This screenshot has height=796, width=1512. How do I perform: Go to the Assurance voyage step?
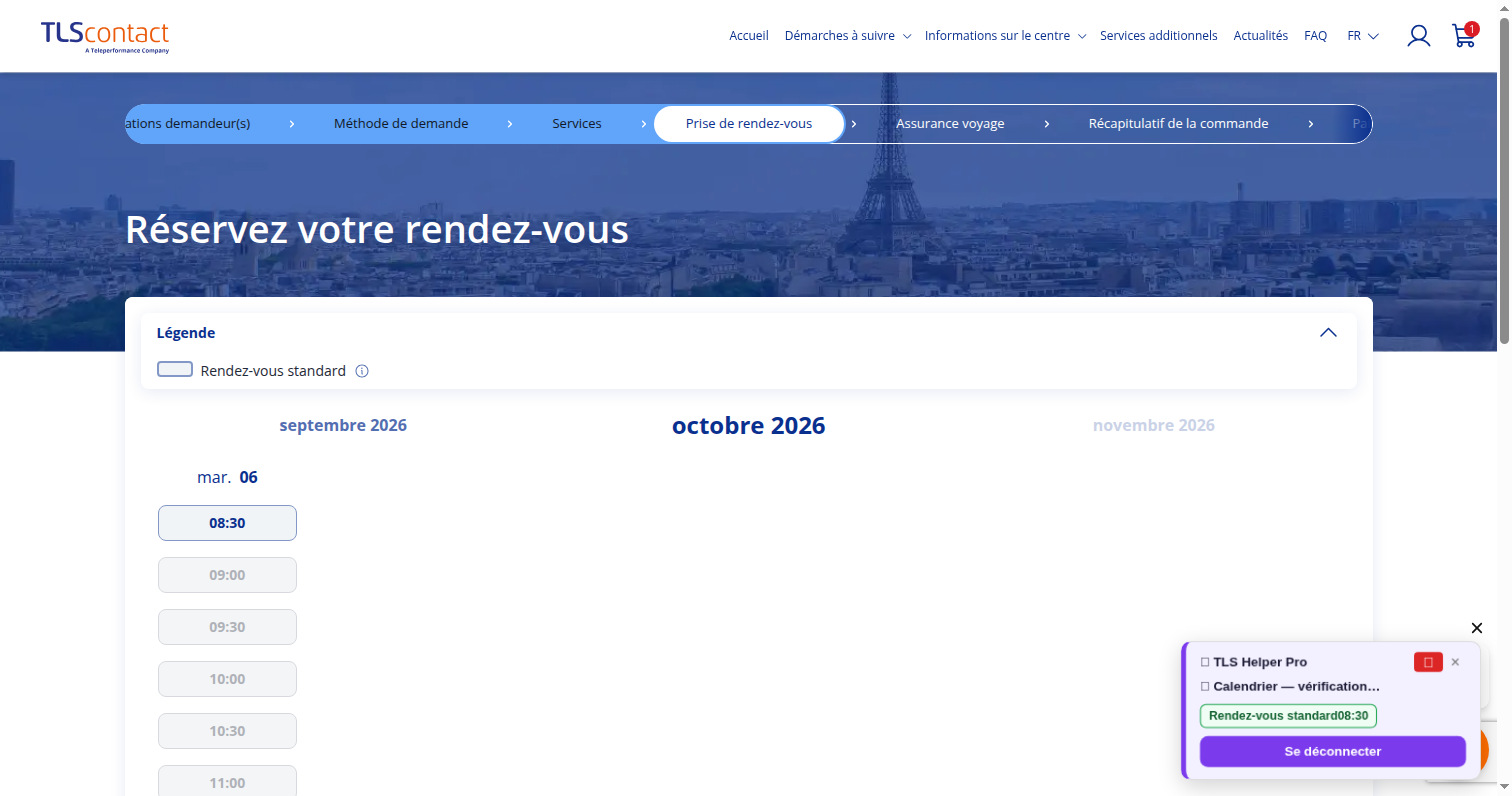coord(950,124)
